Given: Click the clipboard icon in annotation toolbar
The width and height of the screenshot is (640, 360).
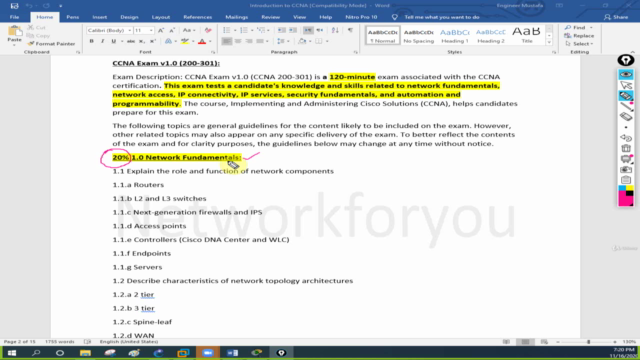Looking at the screenshot, I should click(x=626, y=180).
